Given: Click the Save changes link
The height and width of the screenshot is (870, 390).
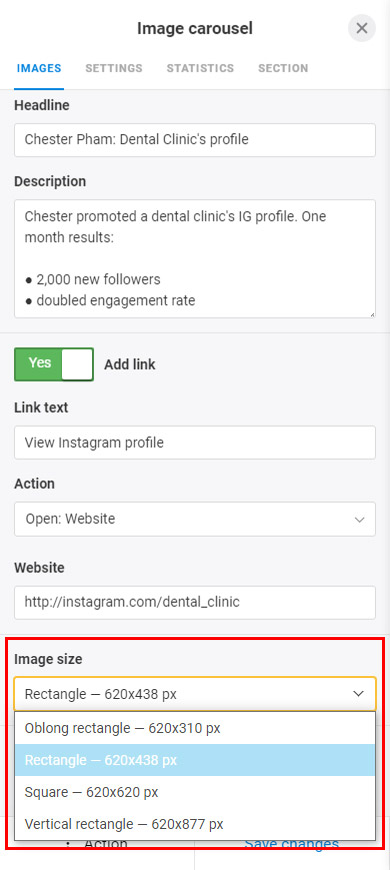Looking at the screenshot, I should click(291, 844).
